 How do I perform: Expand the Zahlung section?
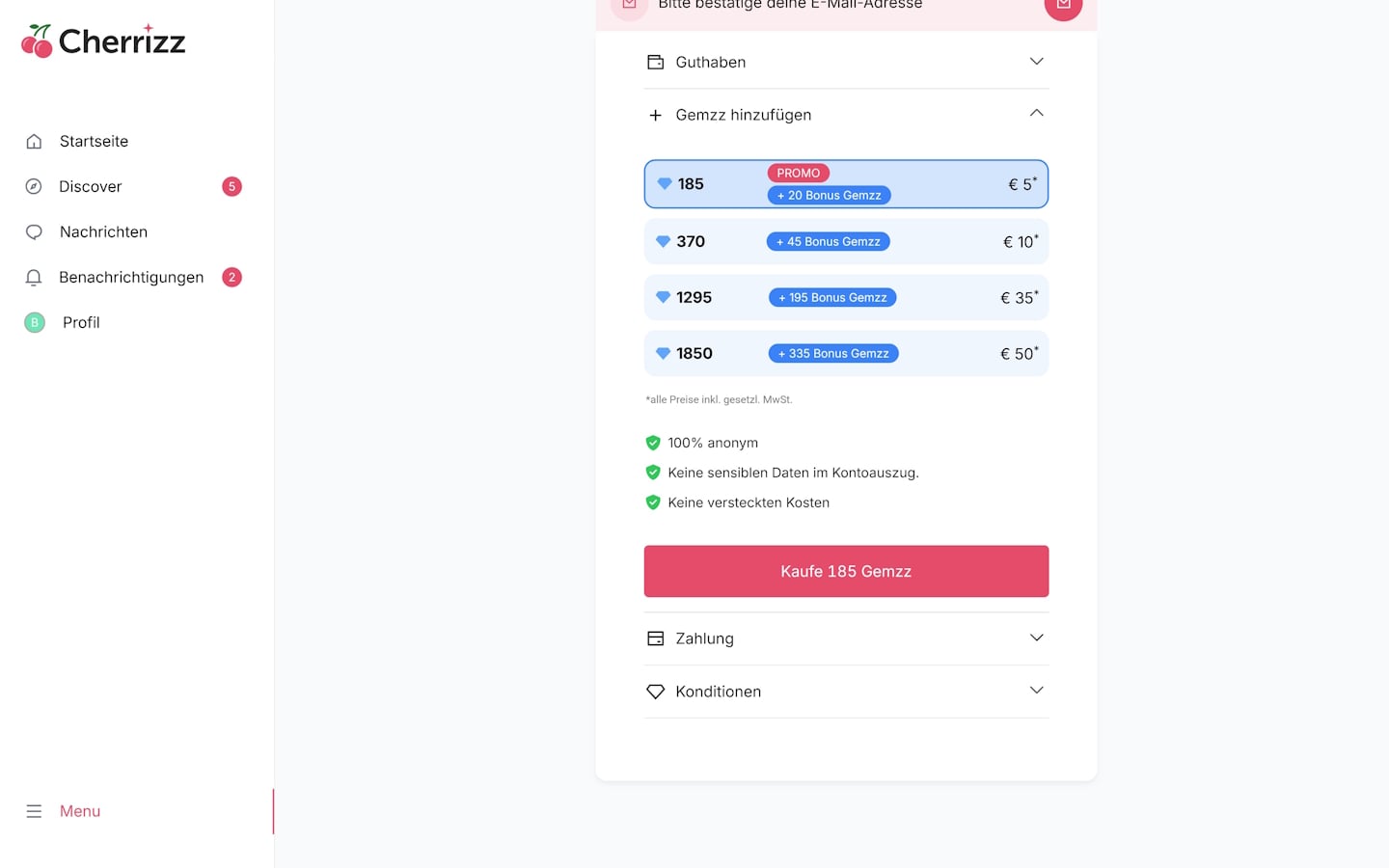(846, 638)
